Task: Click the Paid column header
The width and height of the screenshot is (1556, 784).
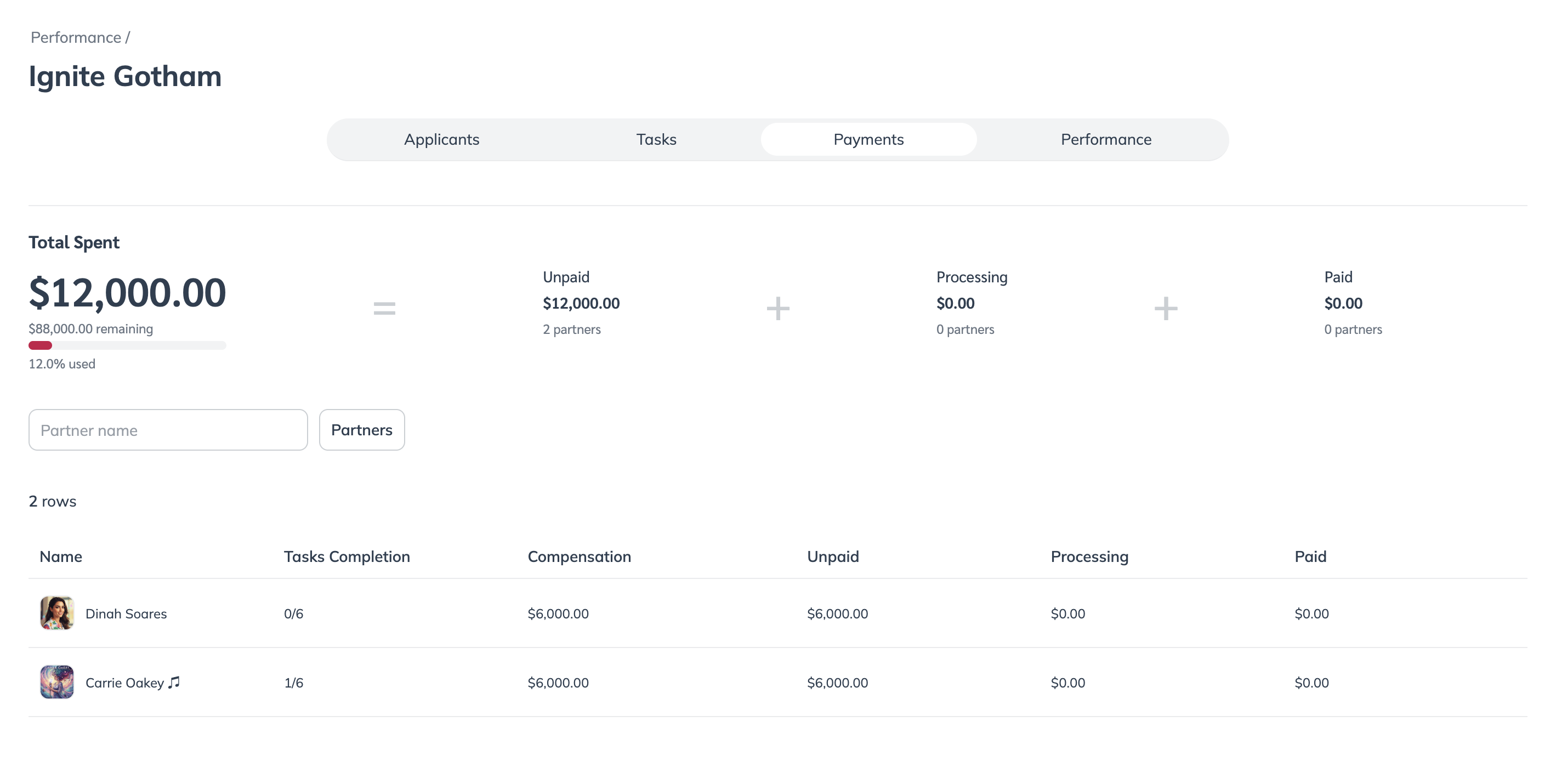Action: (x=1310, y=556)
